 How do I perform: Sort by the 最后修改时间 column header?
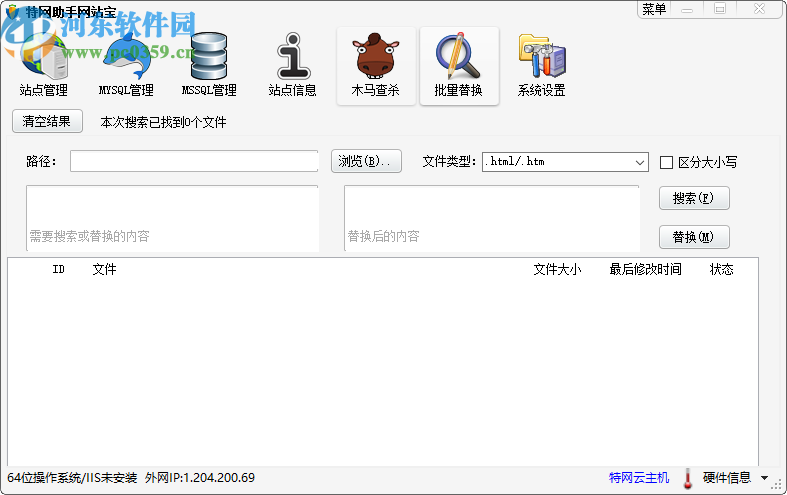pyautogui.click(x=645, y=270)
